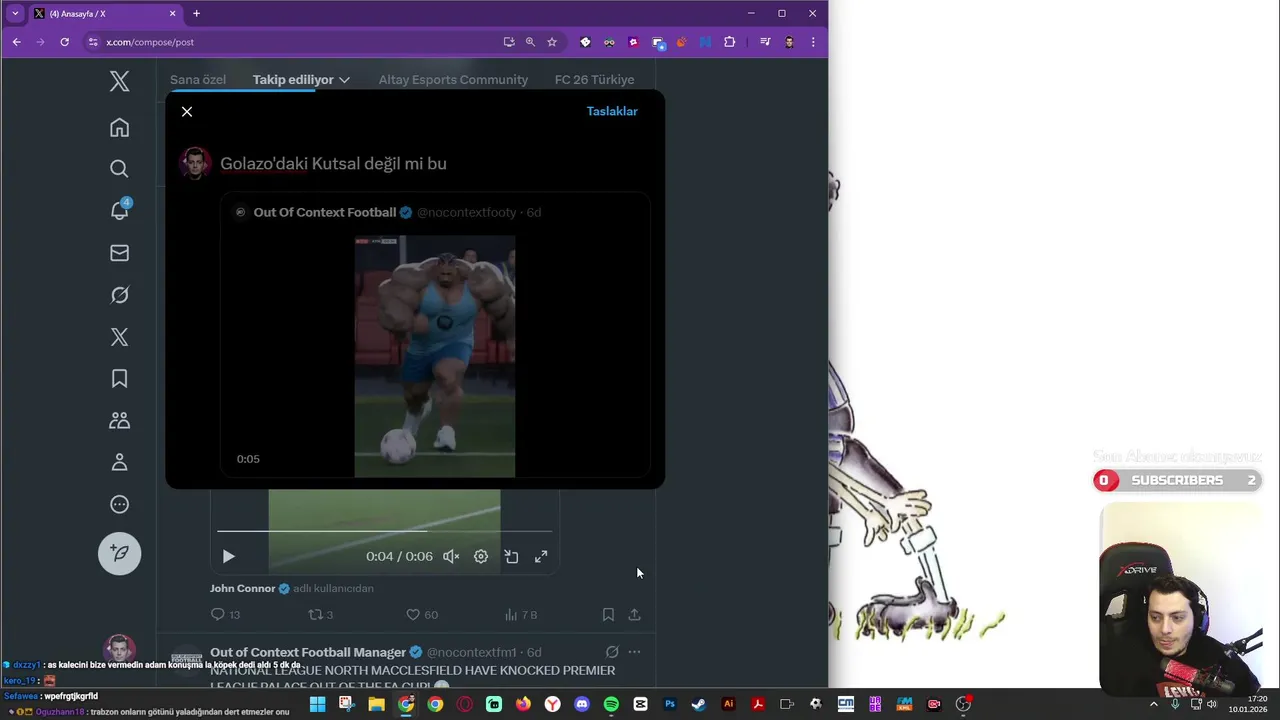Go back in browser
Screen dimensions: 1280x720
coord(17,42)
